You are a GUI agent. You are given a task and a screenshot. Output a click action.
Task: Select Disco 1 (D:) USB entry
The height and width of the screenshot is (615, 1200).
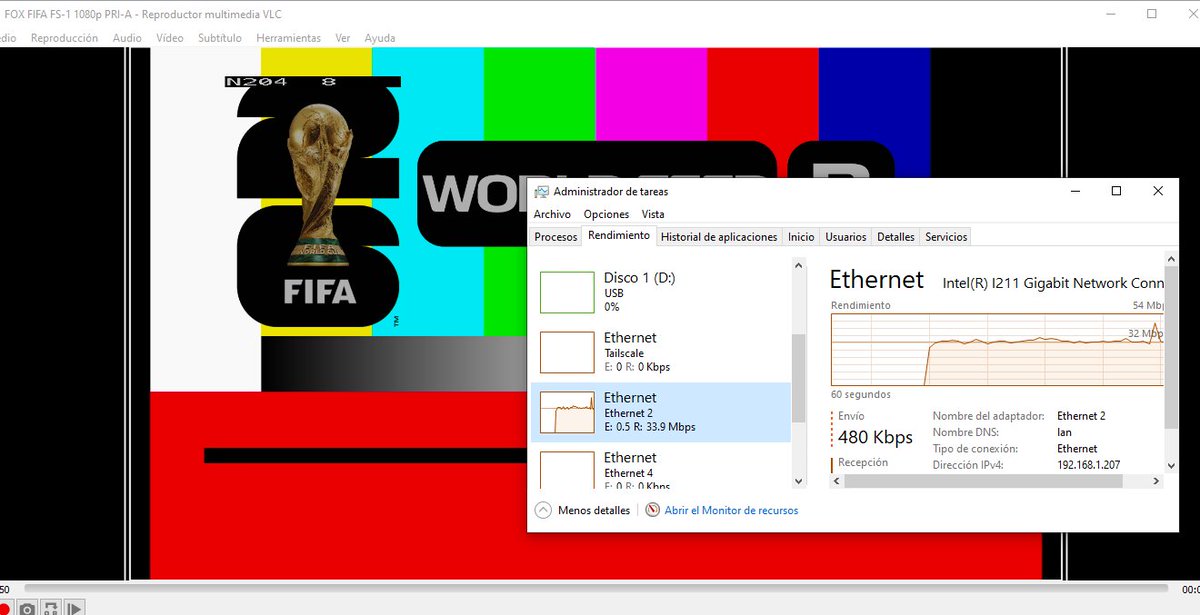(660, 292)
